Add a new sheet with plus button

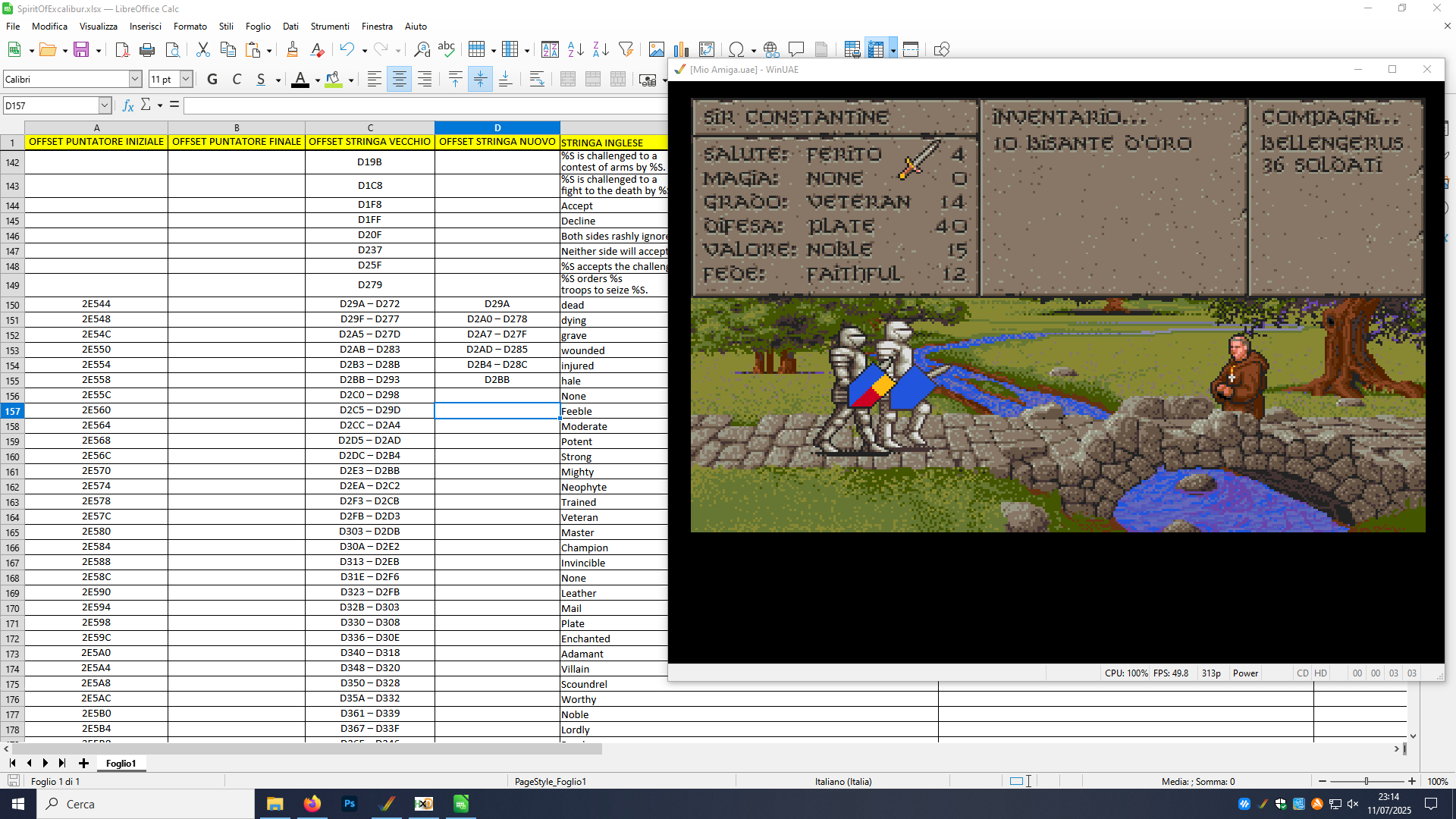tap(83, 763)
